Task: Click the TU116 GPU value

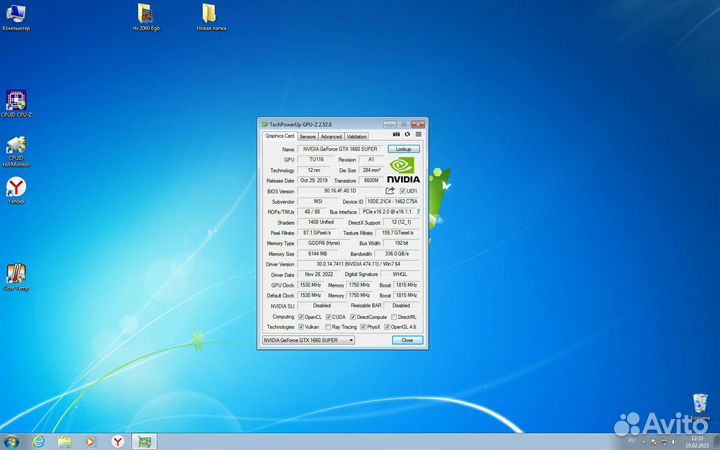Action: point(316,159)
